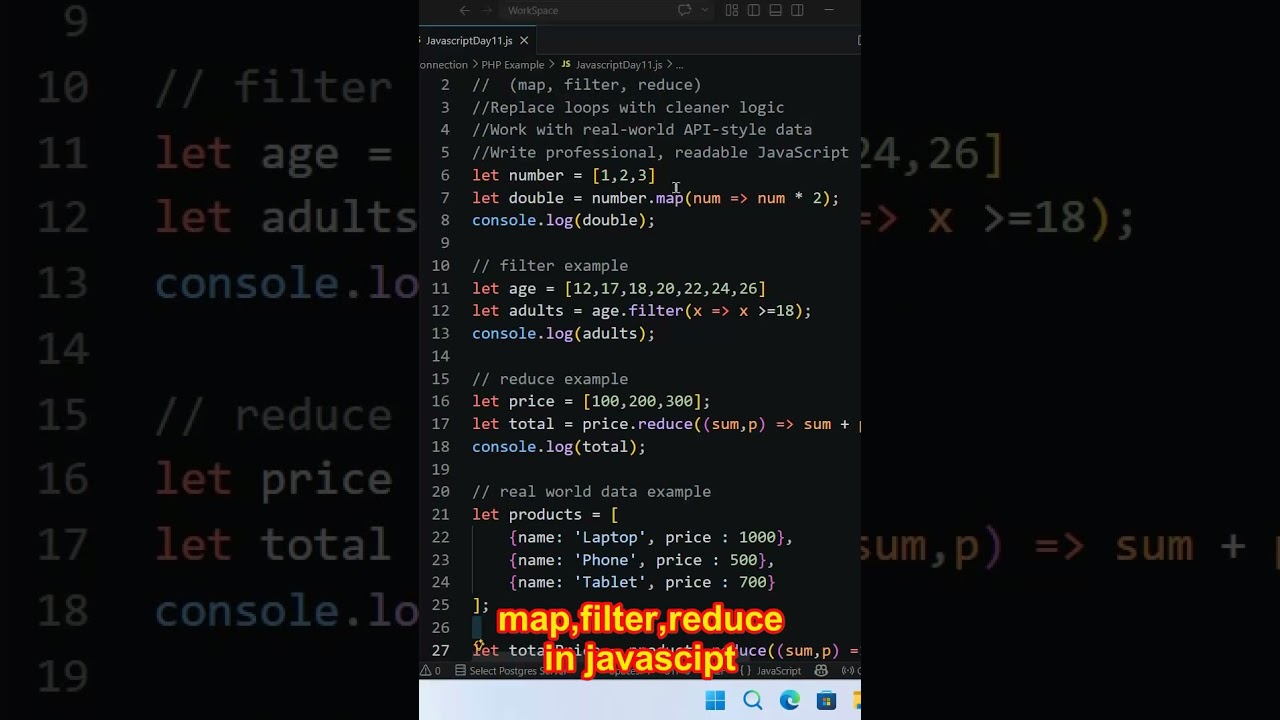This screenshot has height=720, width=1280.
Task: Click the JS file icon in breadcrumb
Action: pyautogui.click(x=566, y=64)
